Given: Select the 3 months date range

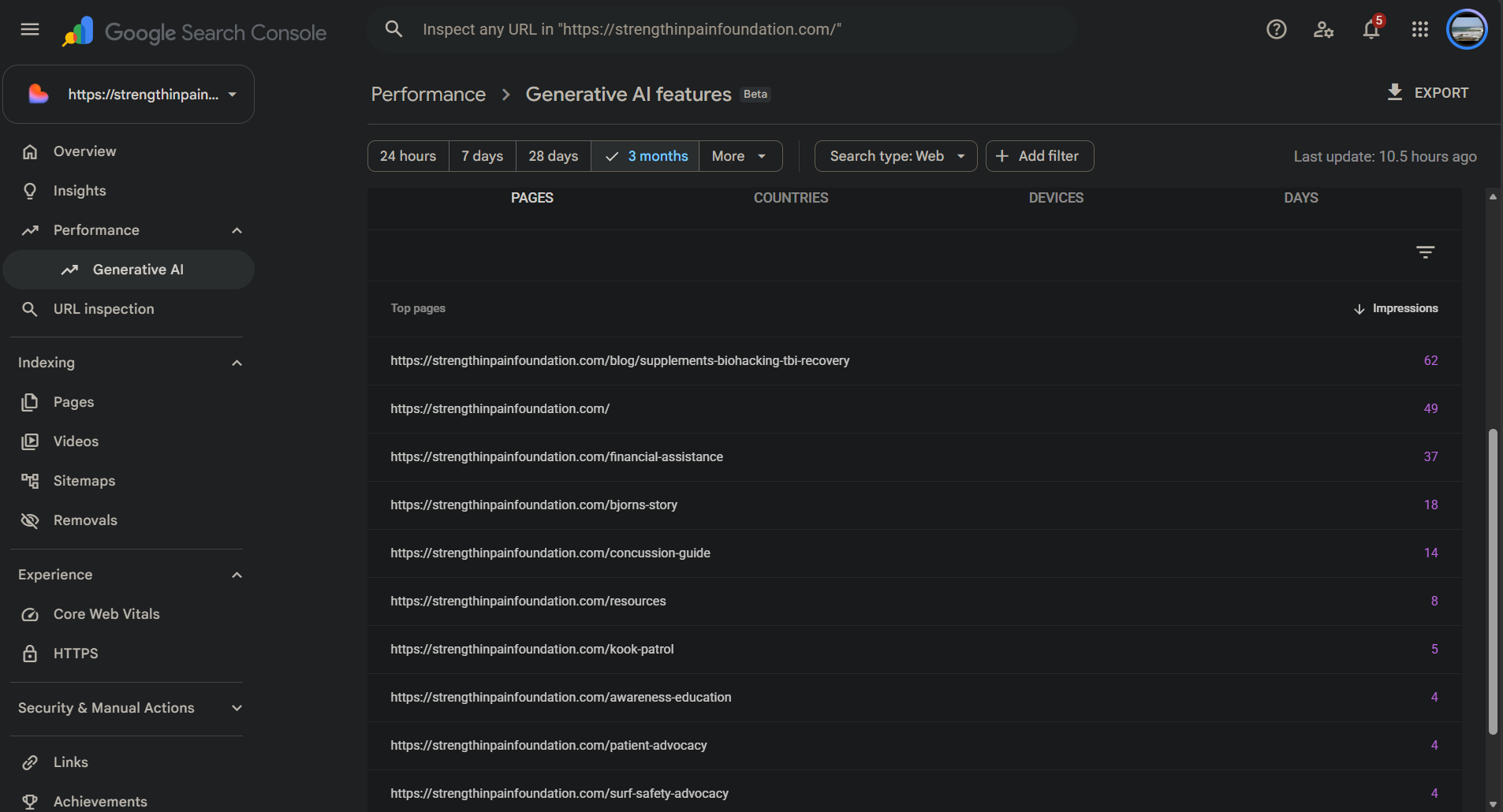Looking at the screenshot, I should [x=645, y=156].
